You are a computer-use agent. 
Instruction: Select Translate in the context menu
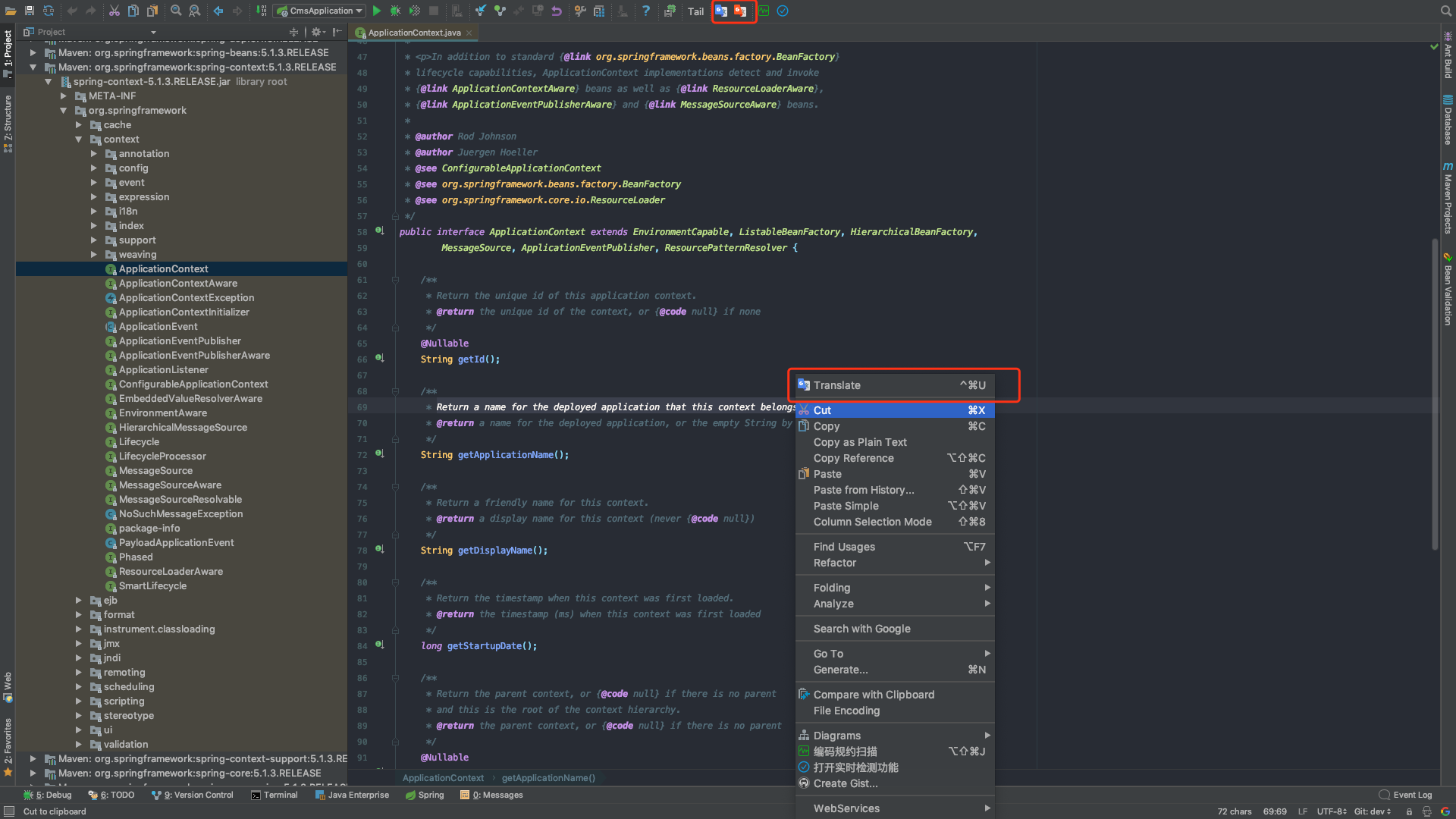837,385
